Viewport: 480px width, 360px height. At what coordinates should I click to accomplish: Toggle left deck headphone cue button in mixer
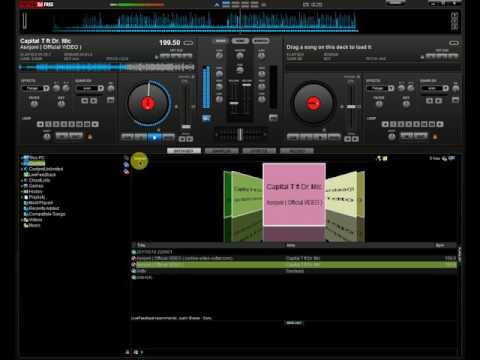pyautogui.click(x=206, y=118)
